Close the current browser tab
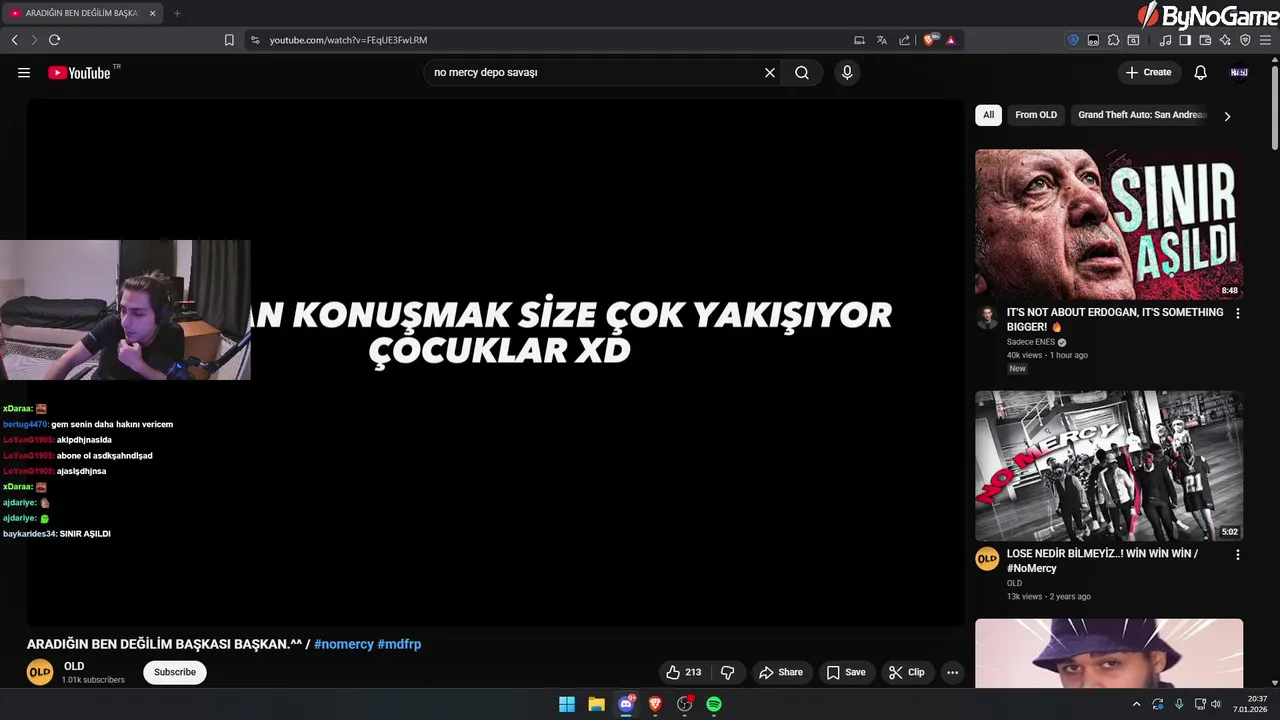 [x=152, y=13]
